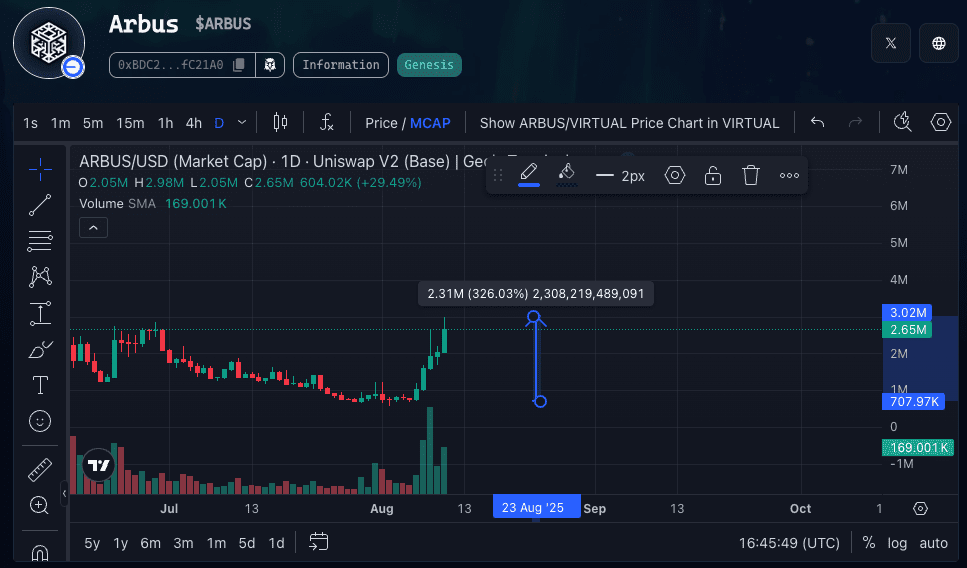967x568 pixels.
Task: Copy the contract address
Action: point(238,65)
